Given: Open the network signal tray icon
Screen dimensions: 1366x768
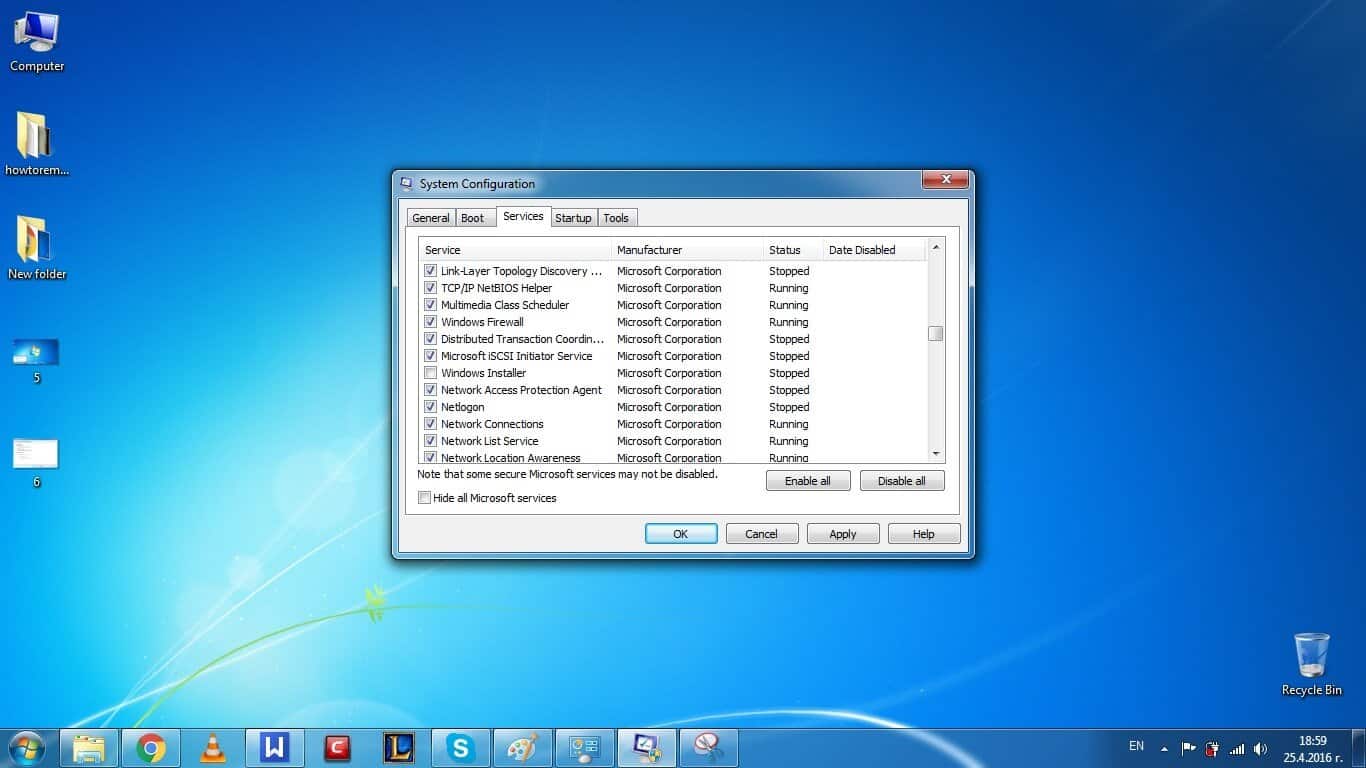Looking at the screenshot, I should 1237,748.
